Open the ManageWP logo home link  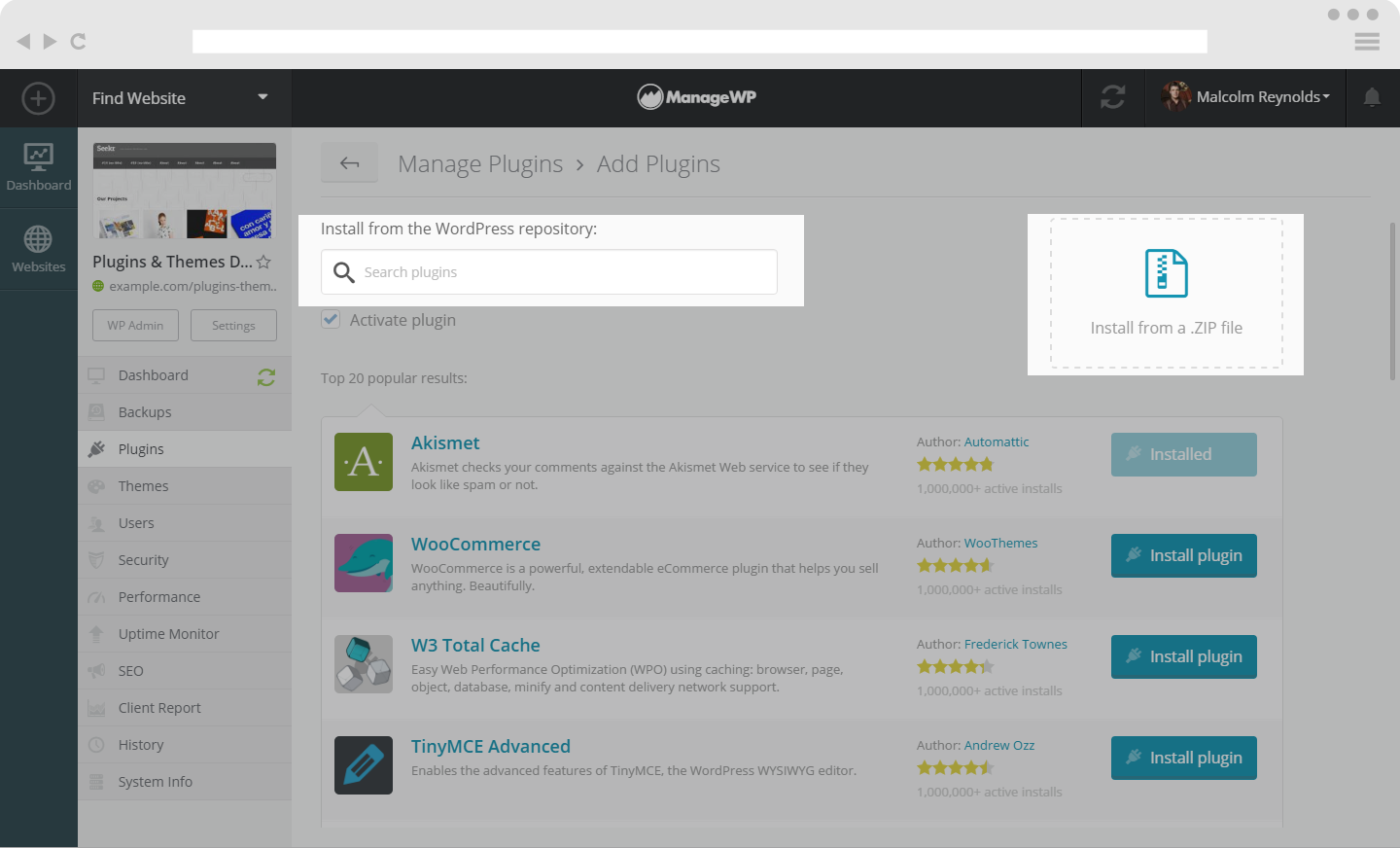697,97
